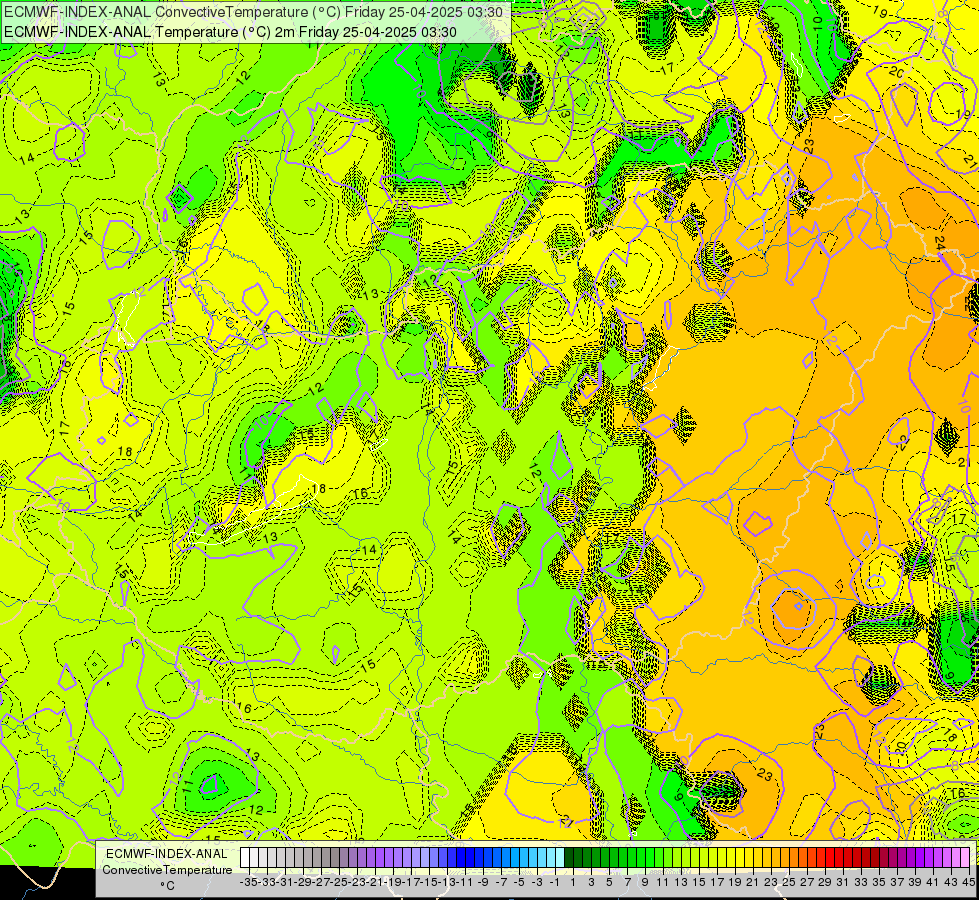Click the -19 legend scale label
This screenshot has width=979, height=900.
[392, 883]
